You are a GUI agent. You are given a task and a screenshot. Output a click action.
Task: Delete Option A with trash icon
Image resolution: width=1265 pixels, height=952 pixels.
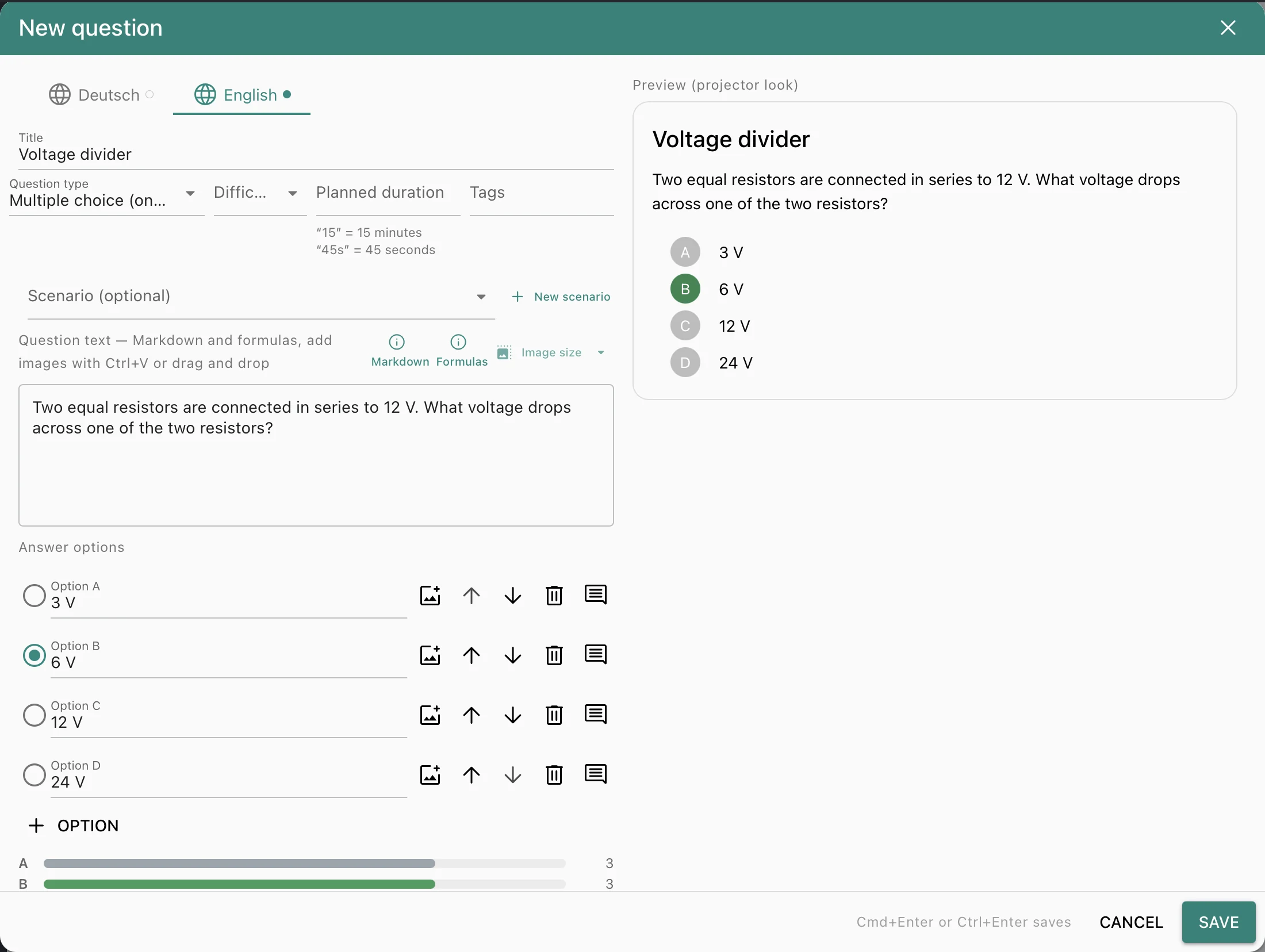[554, 596]
